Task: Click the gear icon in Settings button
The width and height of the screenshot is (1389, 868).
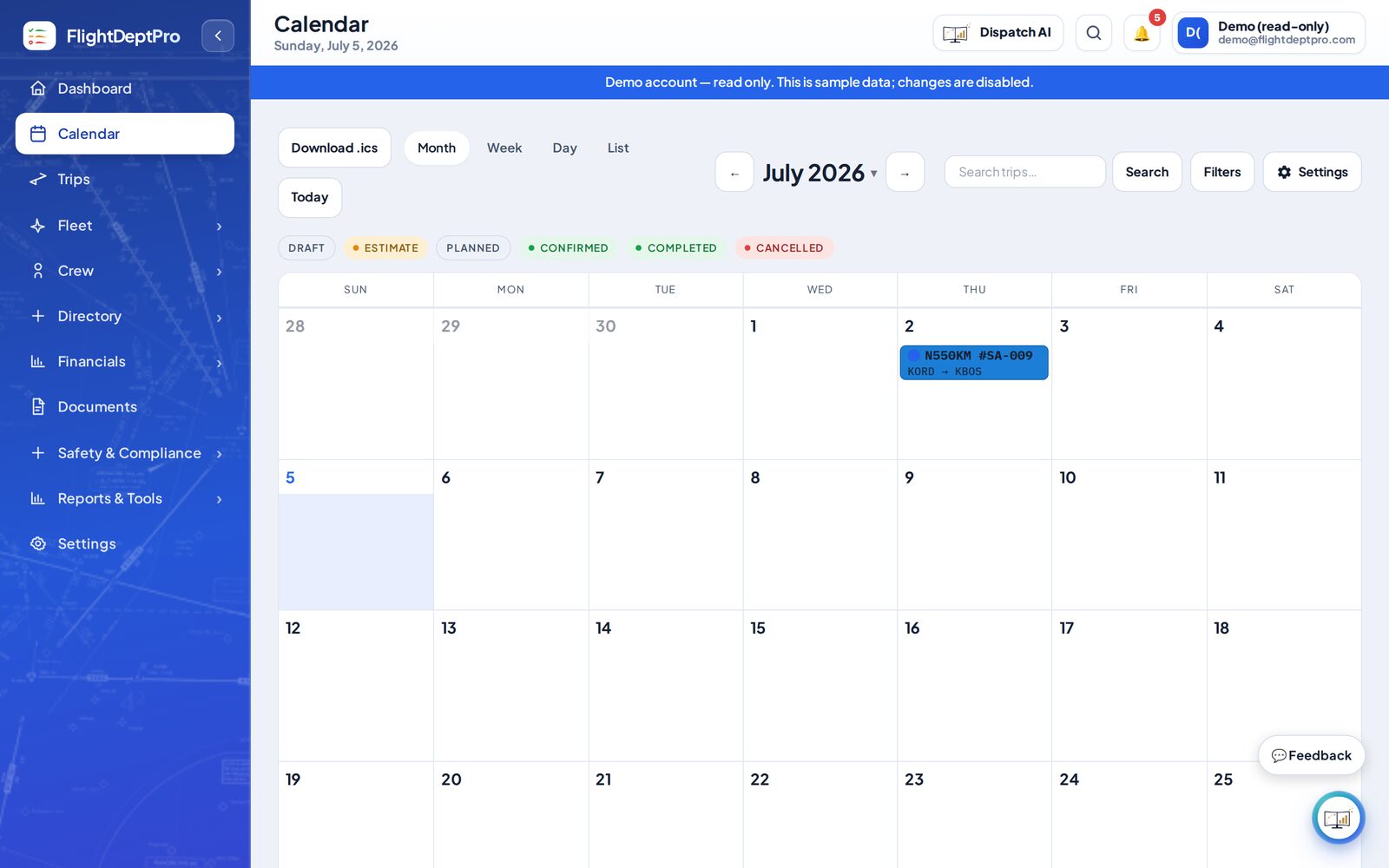Action: pos(1284,172)
